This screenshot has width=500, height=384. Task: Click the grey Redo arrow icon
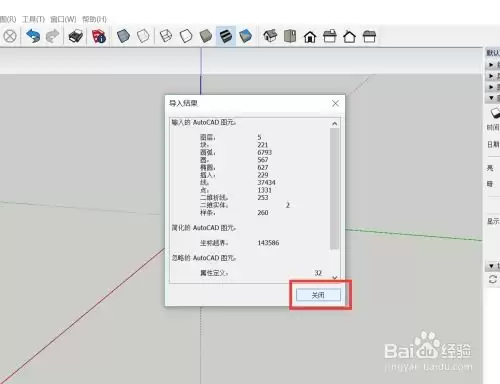pos(52,36)
